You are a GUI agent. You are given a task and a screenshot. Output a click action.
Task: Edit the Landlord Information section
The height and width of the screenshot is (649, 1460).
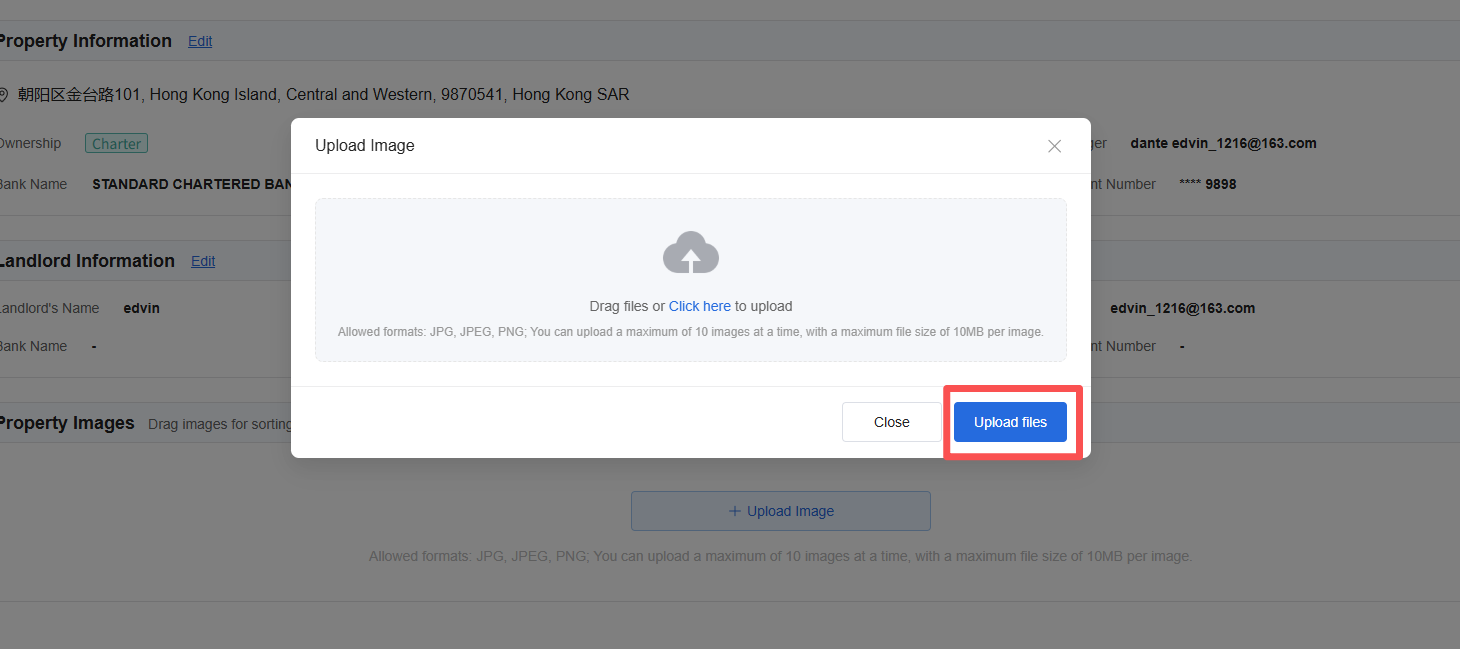pos(203,261)
